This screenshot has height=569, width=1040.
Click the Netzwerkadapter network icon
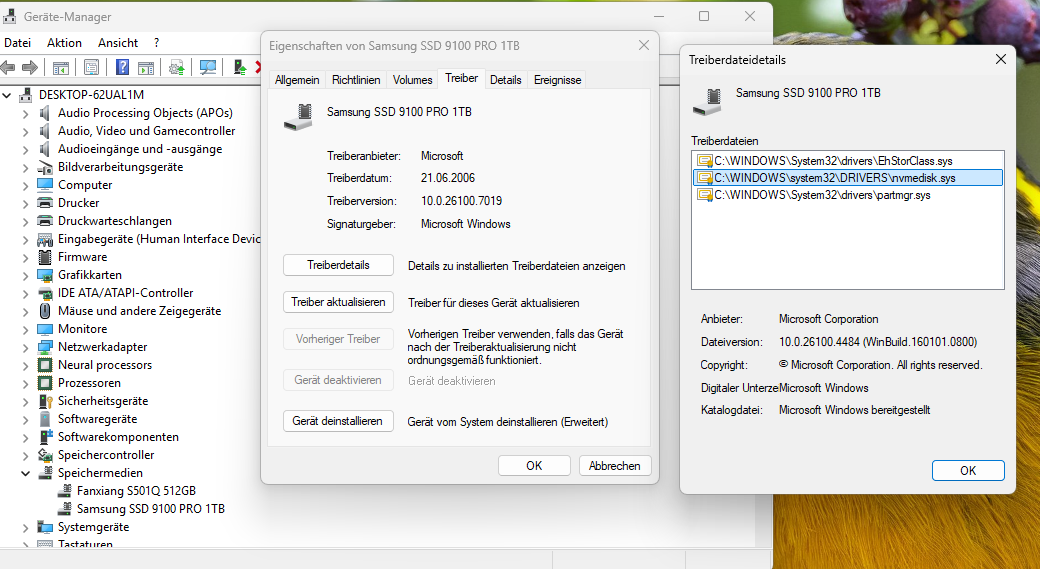coord(44,347)
